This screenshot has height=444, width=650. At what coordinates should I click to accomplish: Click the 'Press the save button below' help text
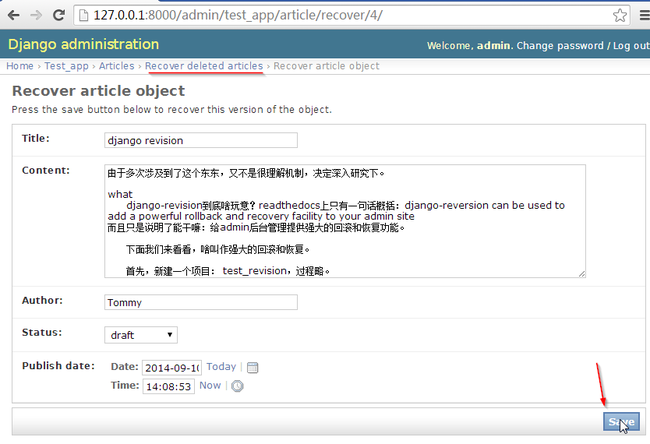[x=172, y=109]
